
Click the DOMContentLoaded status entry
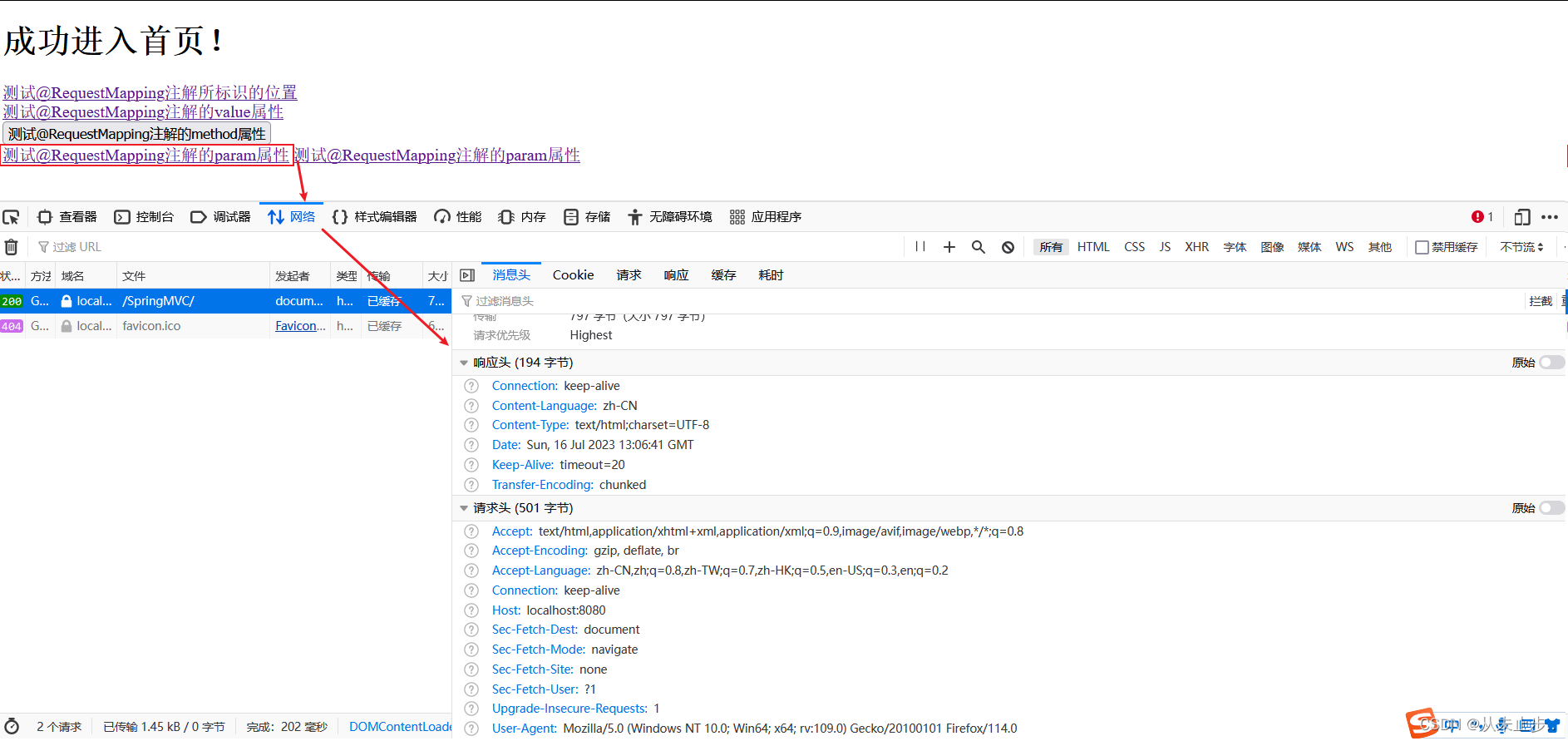[x=400, y=727]
